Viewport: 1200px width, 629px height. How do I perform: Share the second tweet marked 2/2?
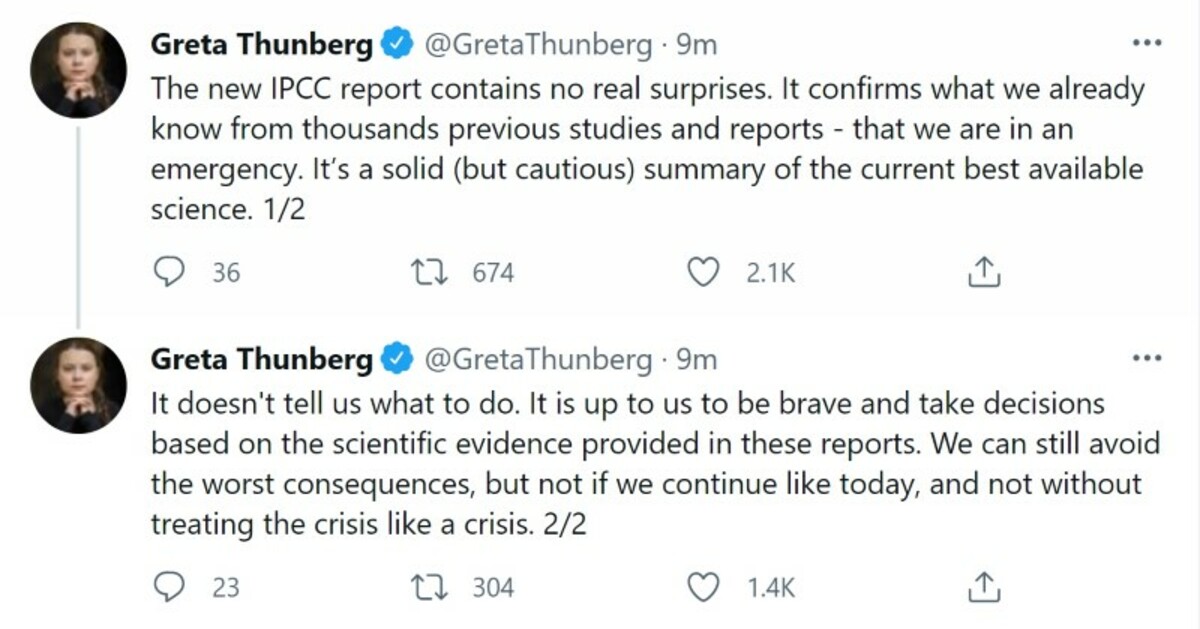pos(982,587)
